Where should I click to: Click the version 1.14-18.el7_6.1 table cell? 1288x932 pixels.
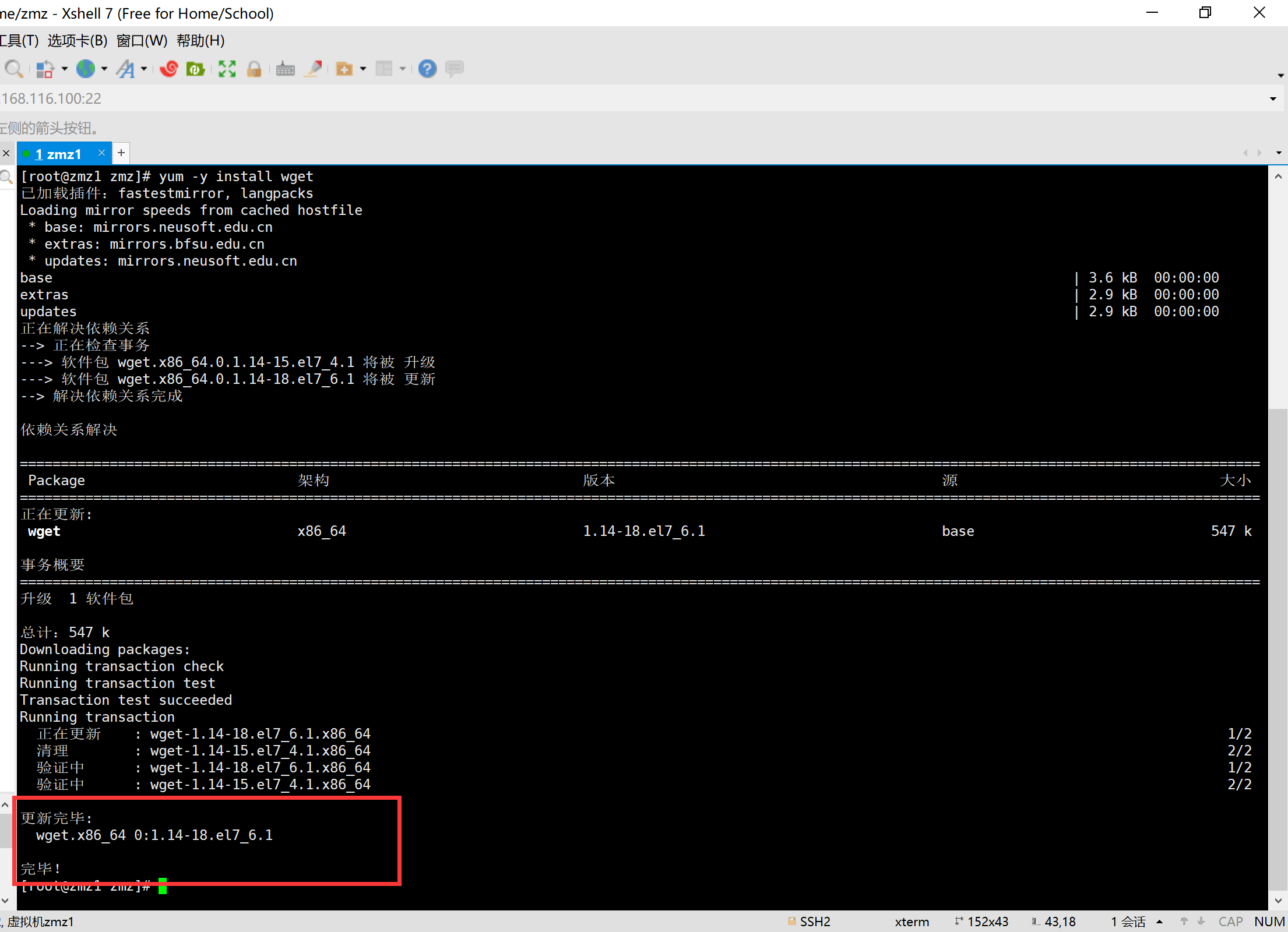[x=644, y=531]
